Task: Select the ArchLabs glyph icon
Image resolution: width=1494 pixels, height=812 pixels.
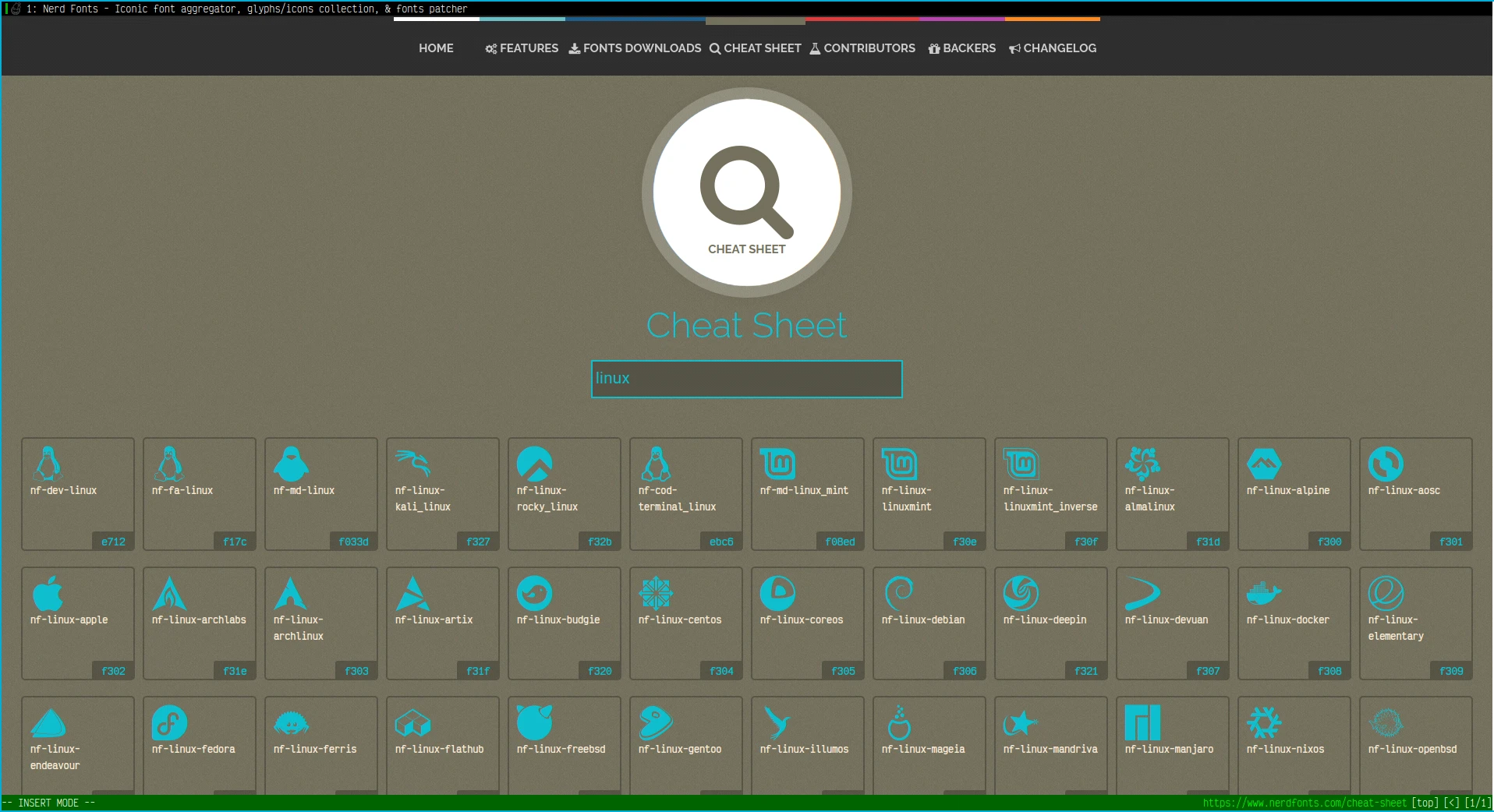Action: [169, 593]
